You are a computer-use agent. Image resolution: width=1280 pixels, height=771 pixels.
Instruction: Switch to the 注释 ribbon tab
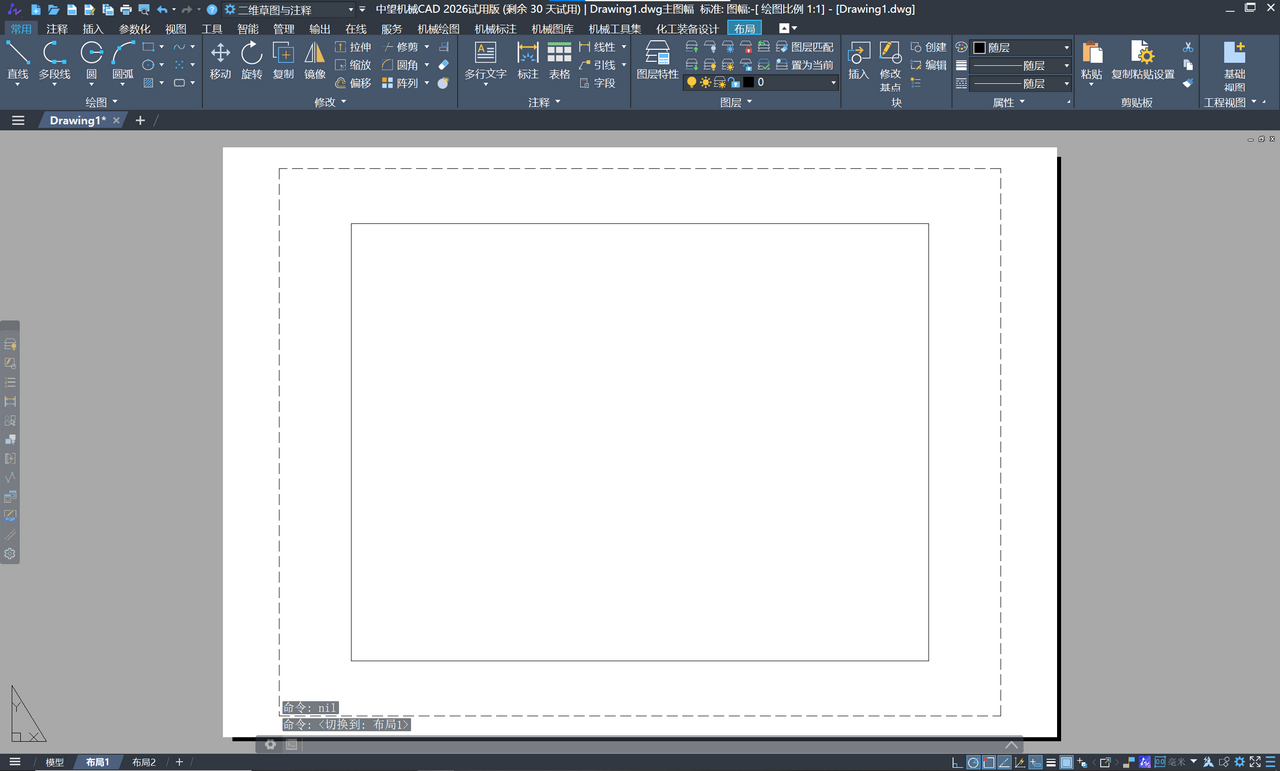[x=57, y=29]
